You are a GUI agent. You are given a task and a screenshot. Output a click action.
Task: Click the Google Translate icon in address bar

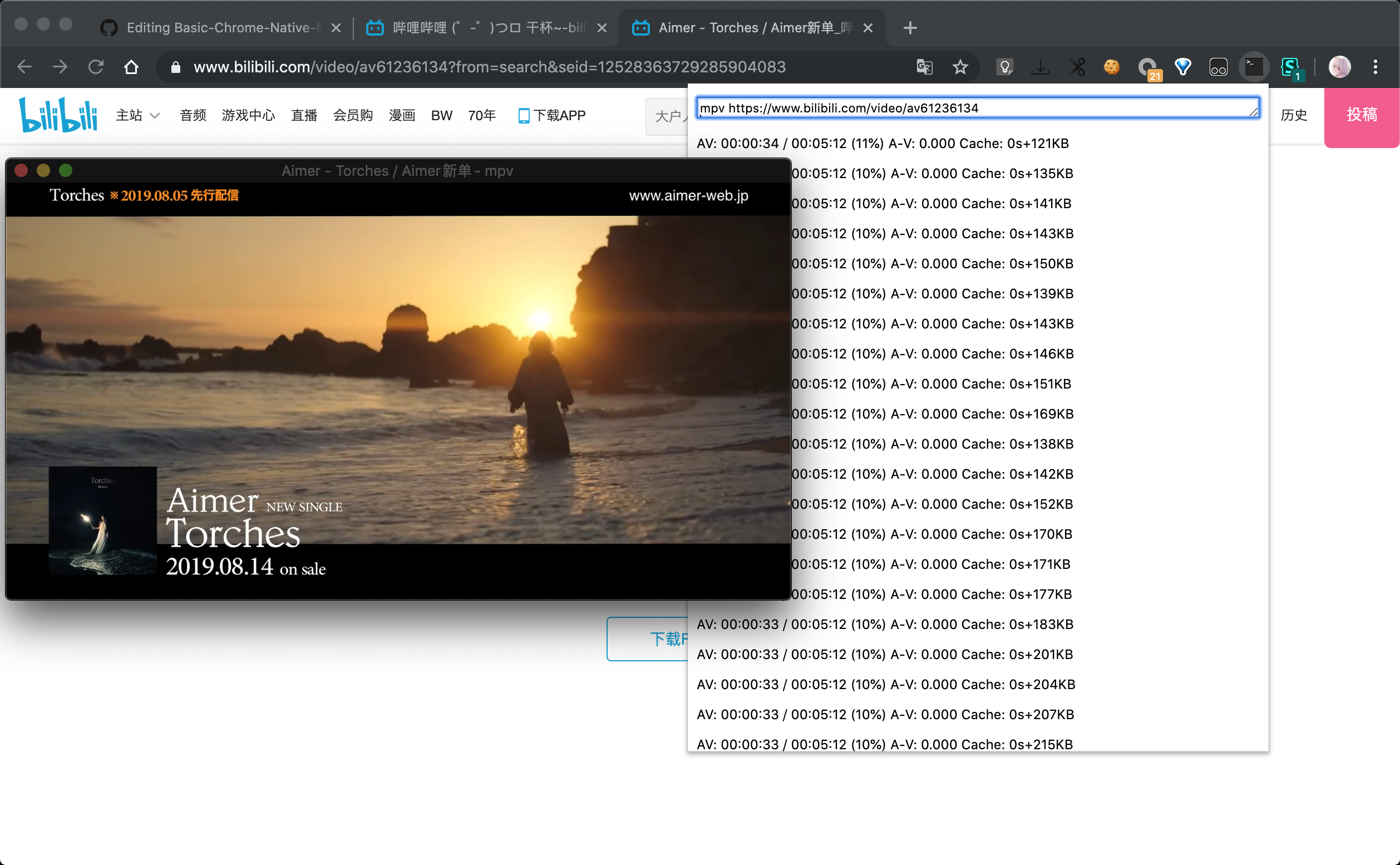924,67
